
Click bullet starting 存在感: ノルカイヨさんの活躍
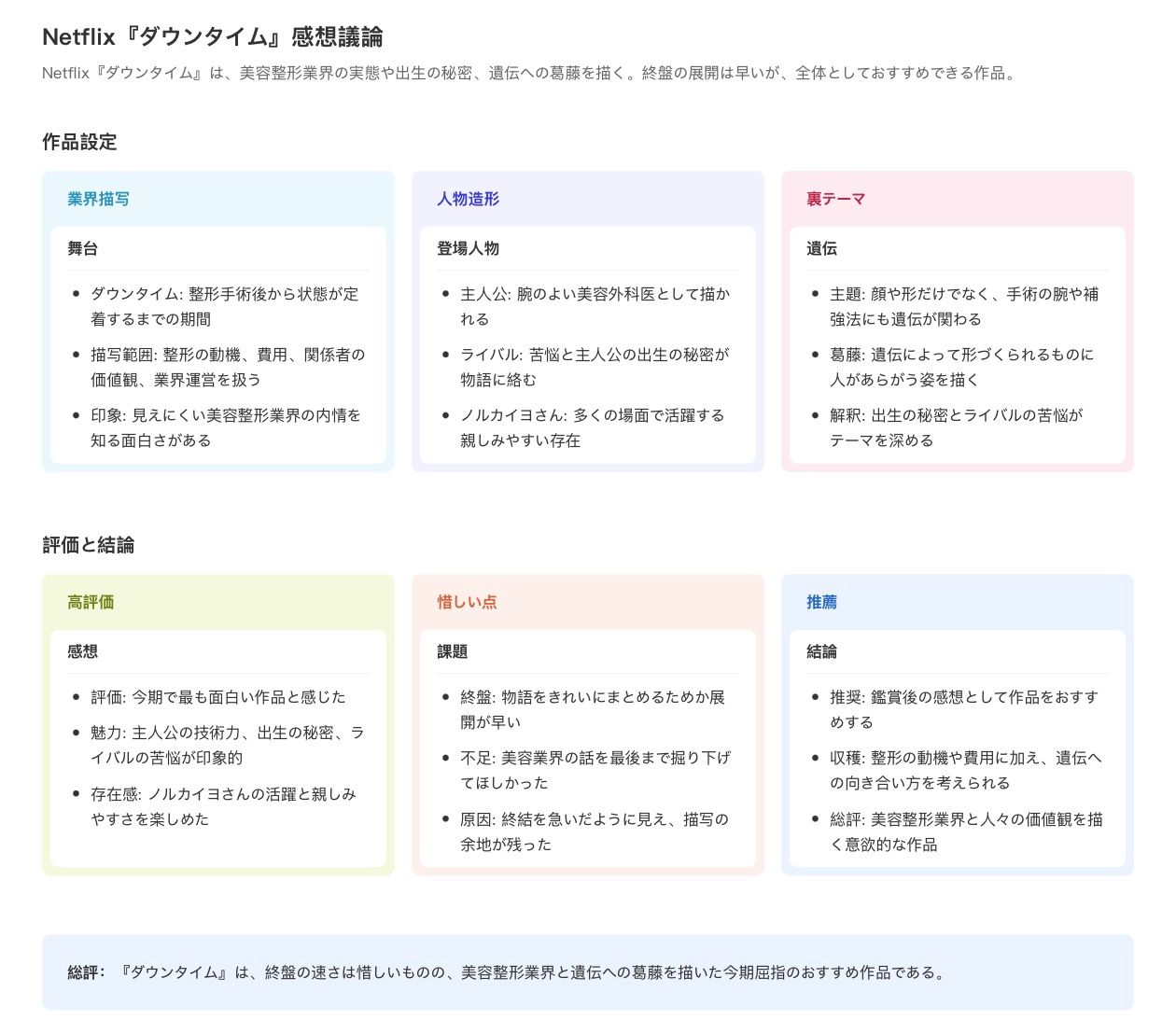[223, 806]
